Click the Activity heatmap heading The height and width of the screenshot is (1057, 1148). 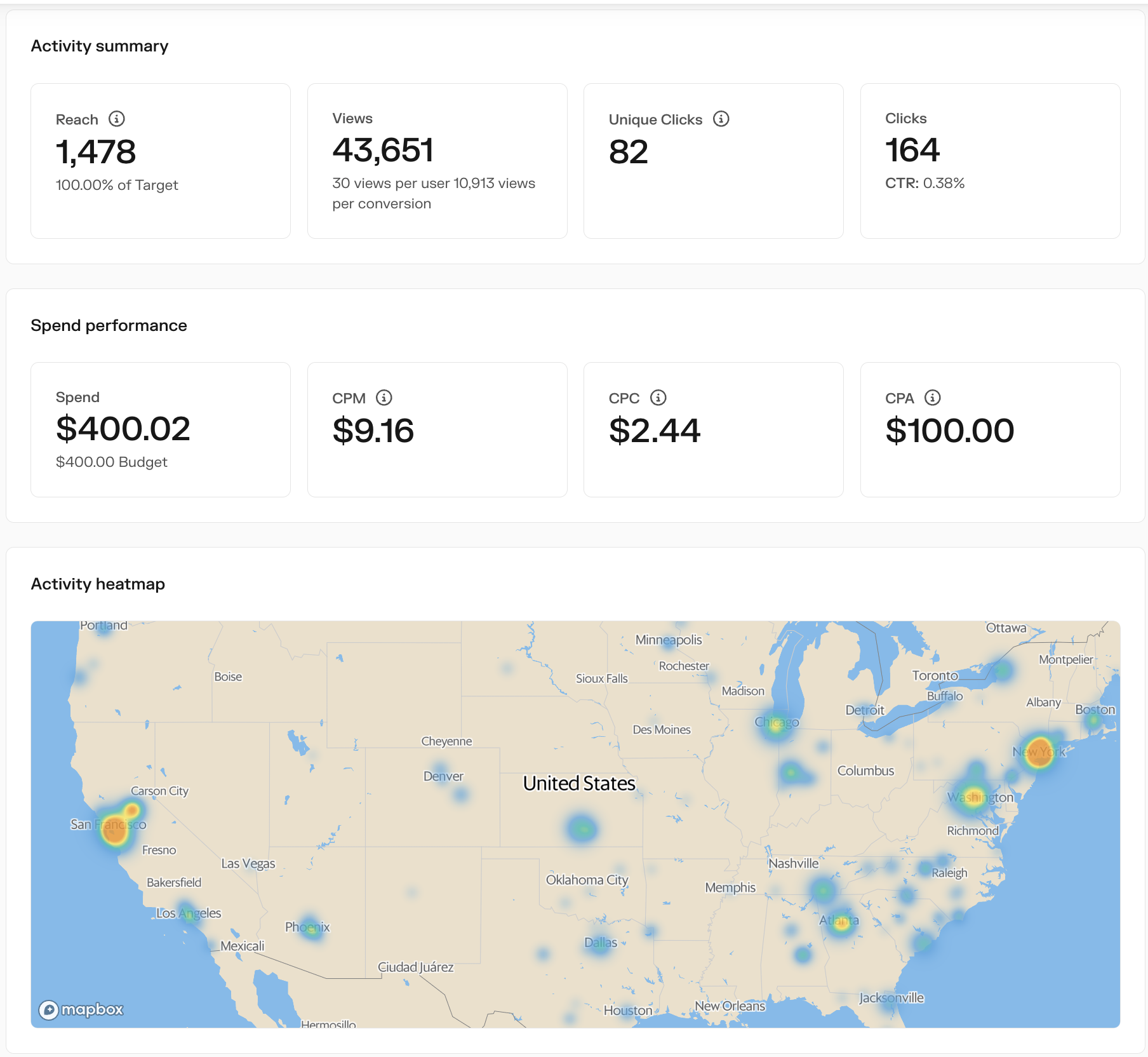98,584
